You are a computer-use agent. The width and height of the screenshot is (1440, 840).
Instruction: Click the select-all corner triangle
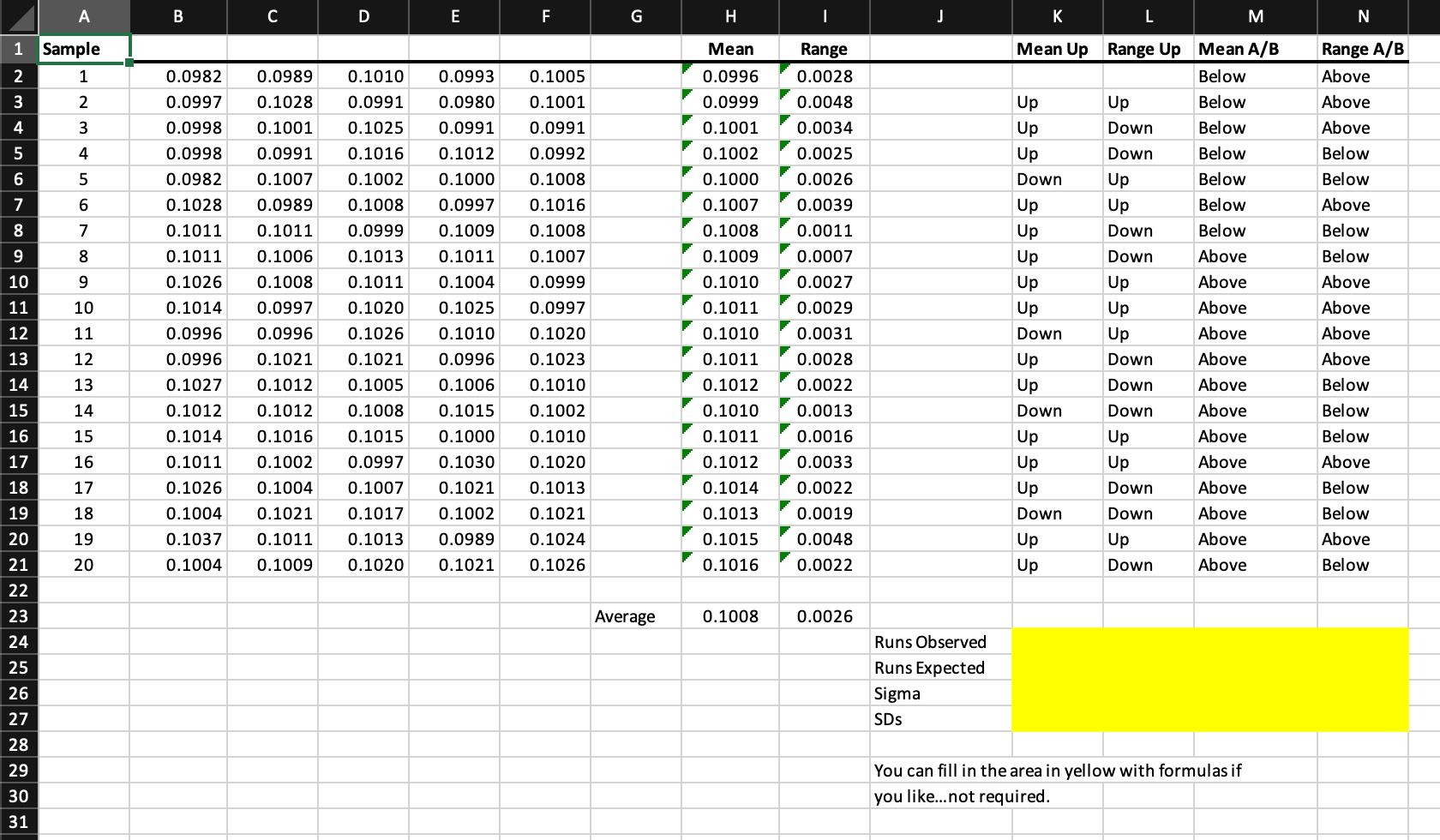tap(19, 16)
